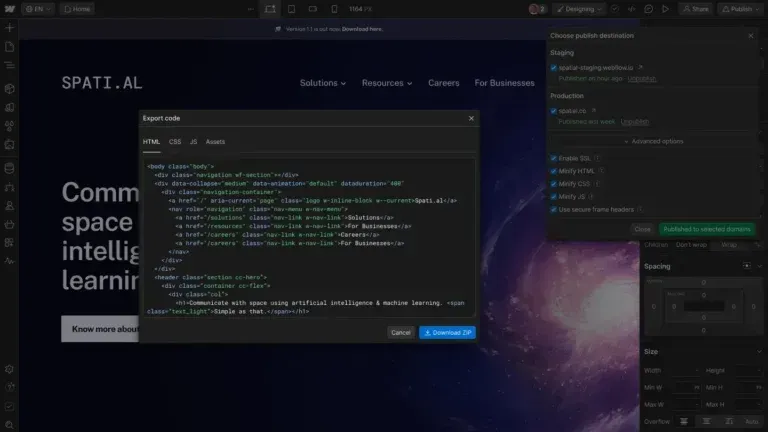Unpublish the production spatial.co domain
768x432 pixels.
point(635,121)
